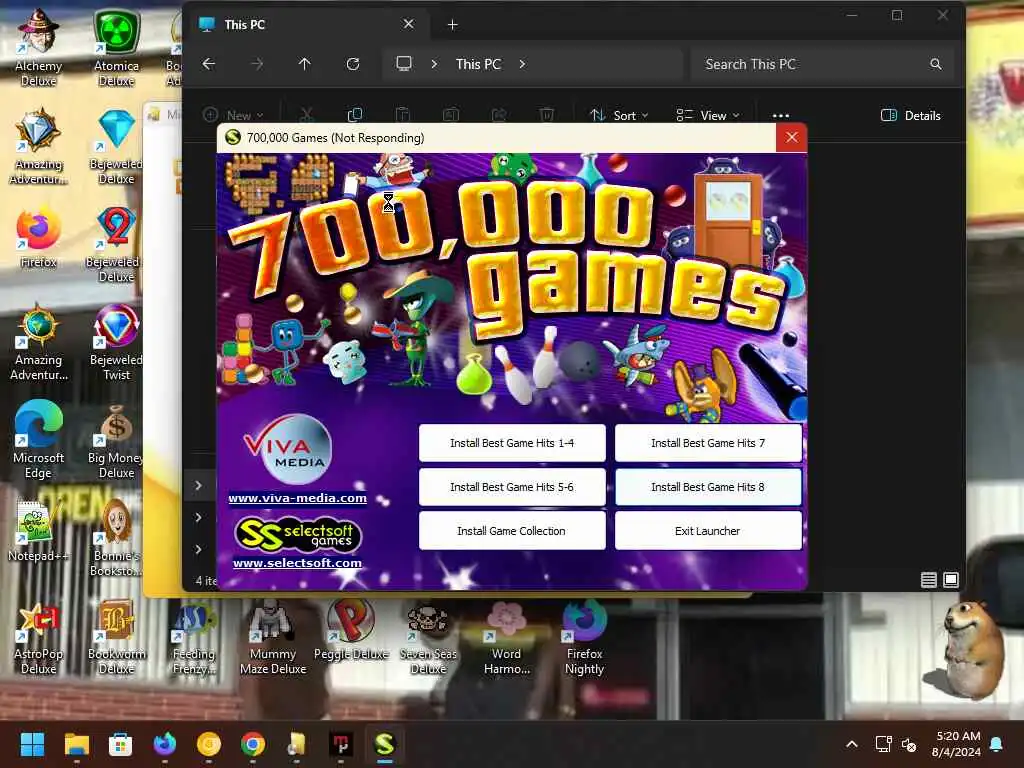This screenshot has width=1024, height=768.
Task: Open Microsoft Edge desktop shortcut
Action: click(x=39, y=439)
